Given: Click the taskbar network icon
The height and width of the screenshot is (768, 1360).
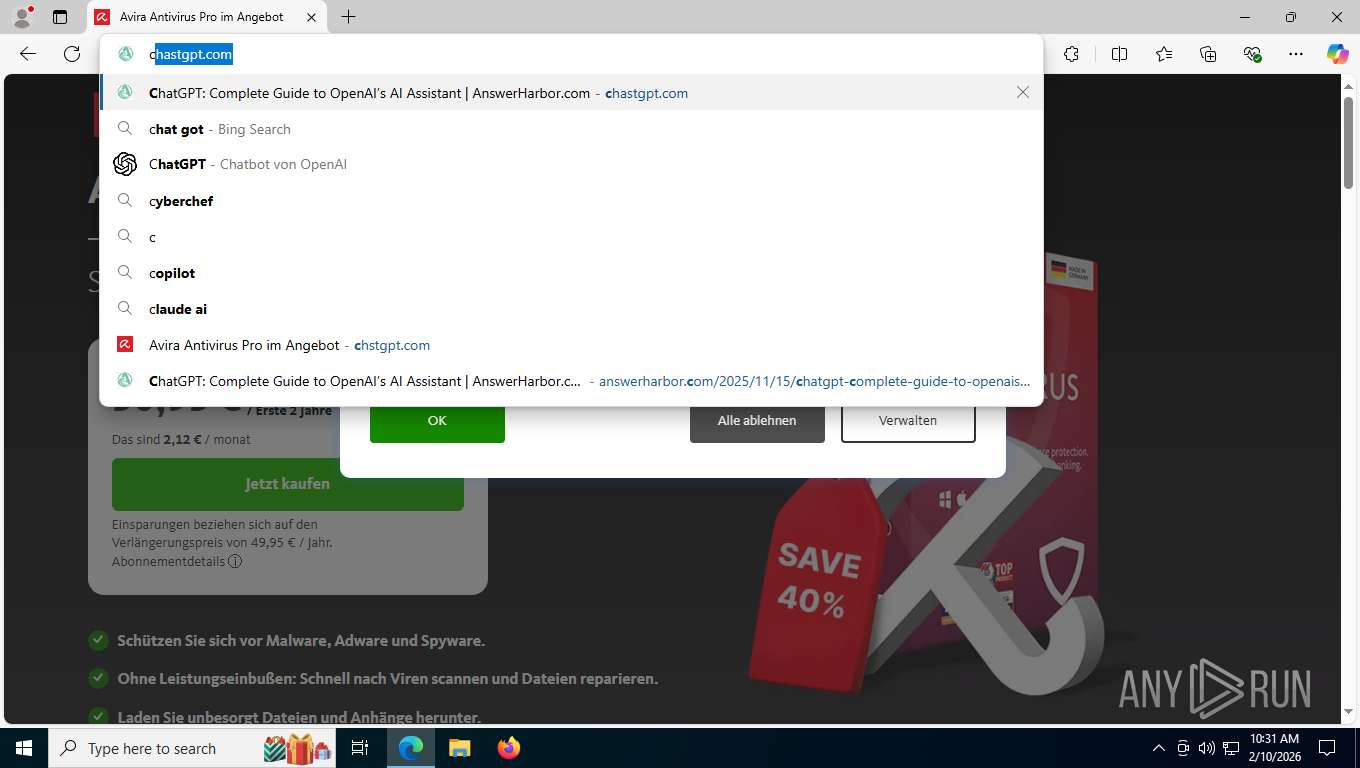Looking at the screenshot, I should [x=1231, y=748].
